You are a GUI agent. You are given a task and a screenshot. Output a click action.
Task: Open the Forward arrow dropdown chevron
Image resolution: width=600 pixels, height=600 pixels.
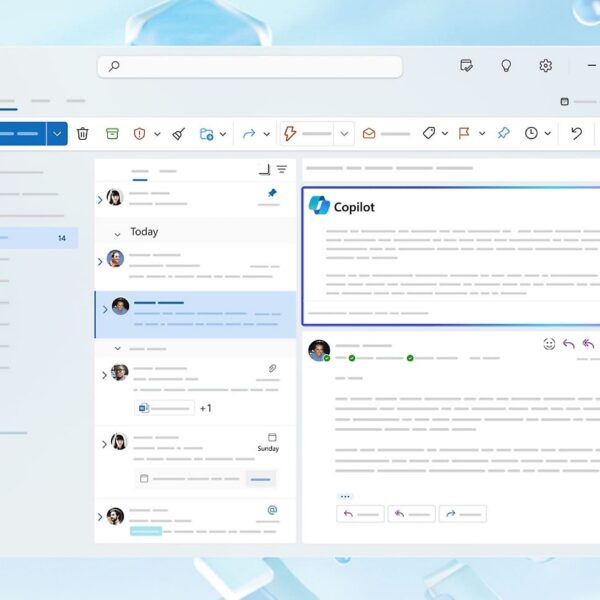click(267, 134)
